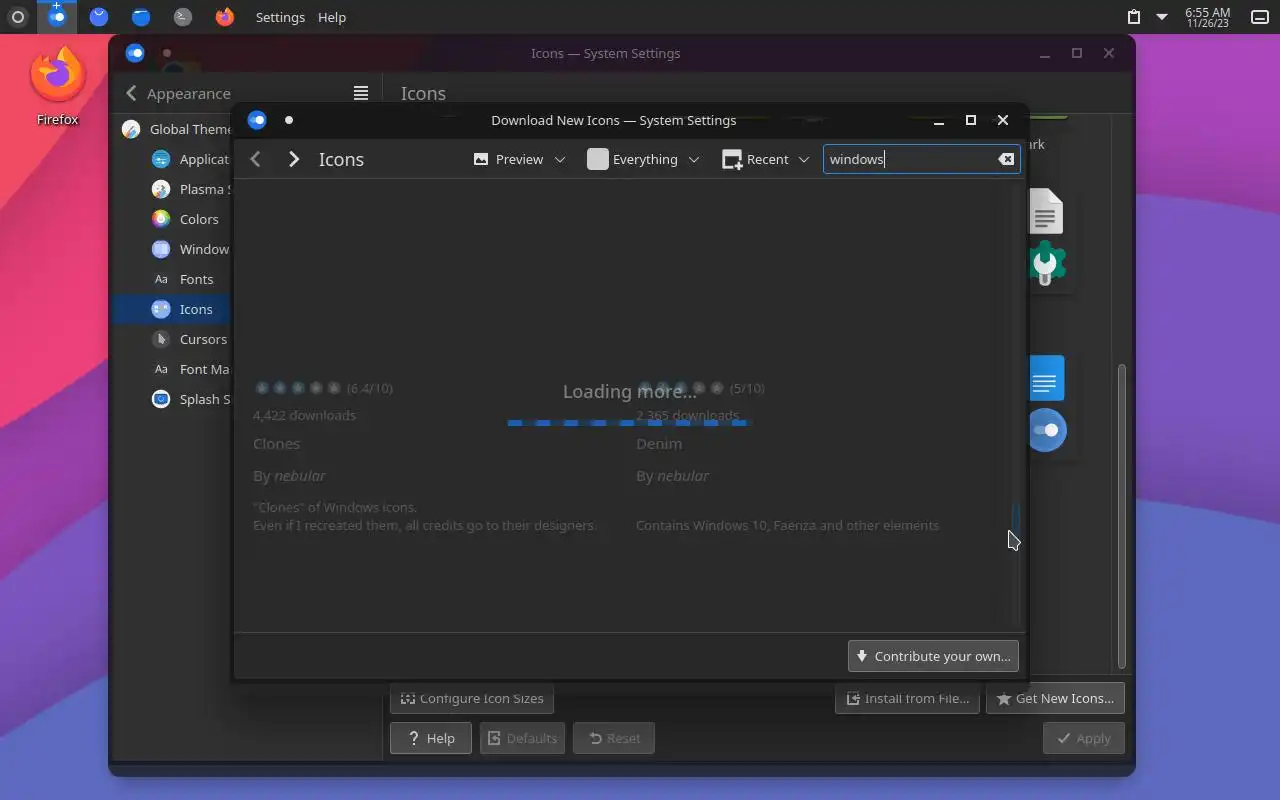The width and height of the screenshot is (1280, 800).
Task: Open Dolphin file manager from panel
Action: [141, 17]
